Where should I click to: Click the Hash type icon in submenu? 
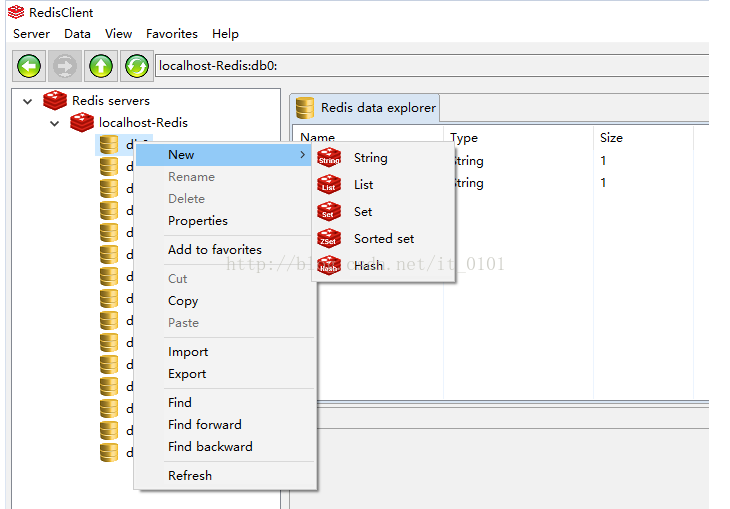[x=329, y=265]
